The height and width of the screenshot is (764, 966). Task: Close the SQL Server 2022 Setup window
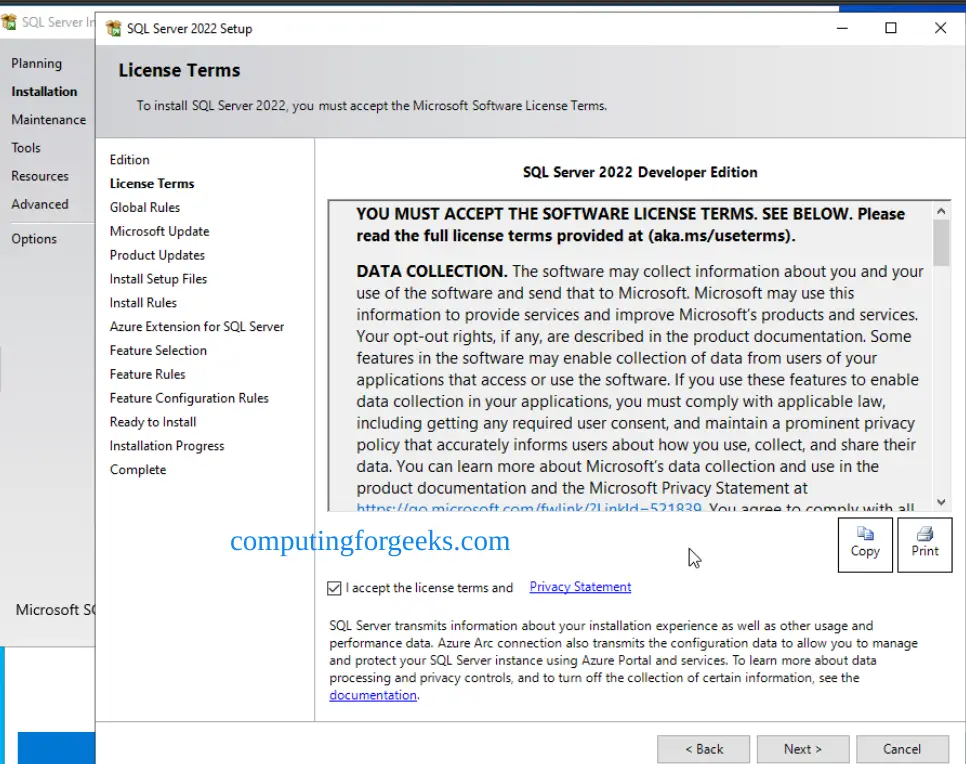pos(940,28)
